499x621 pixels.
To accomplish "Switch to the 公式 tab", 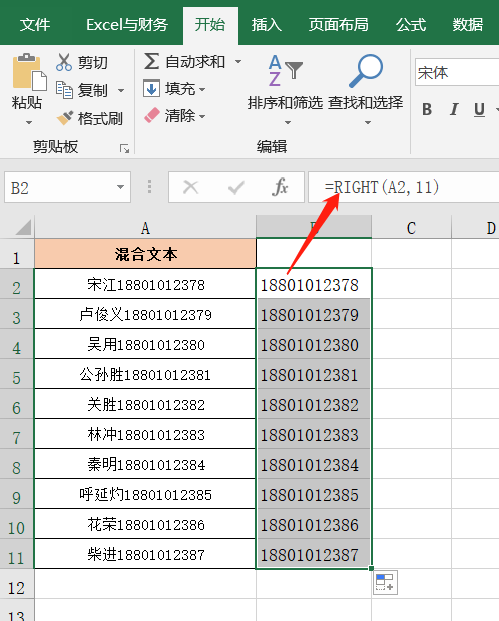I will click(411, 25).
